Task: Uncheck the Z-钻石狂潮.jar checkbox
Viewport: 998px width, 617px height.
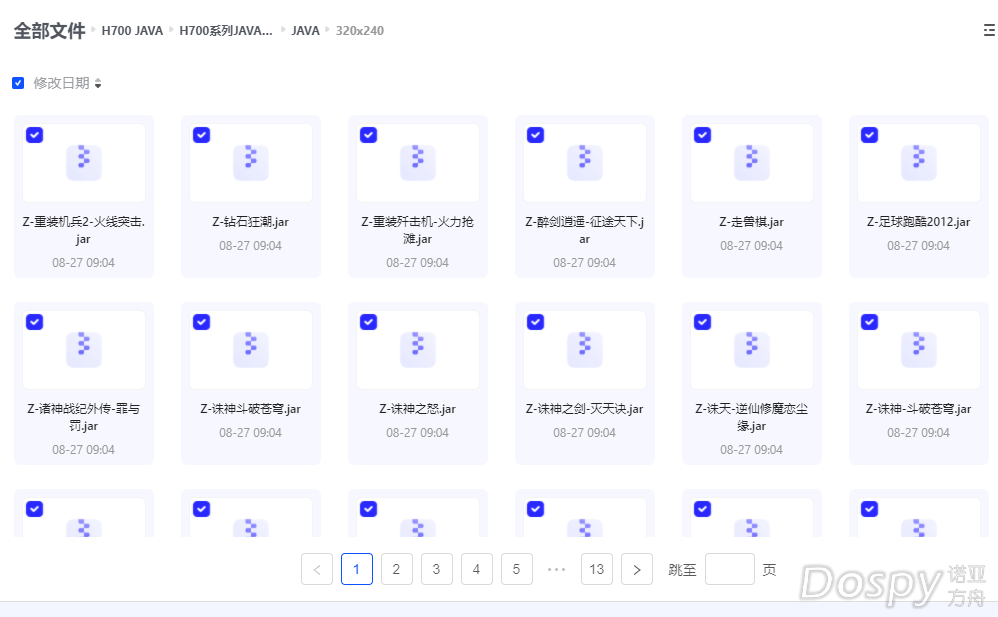Action: 202,135
